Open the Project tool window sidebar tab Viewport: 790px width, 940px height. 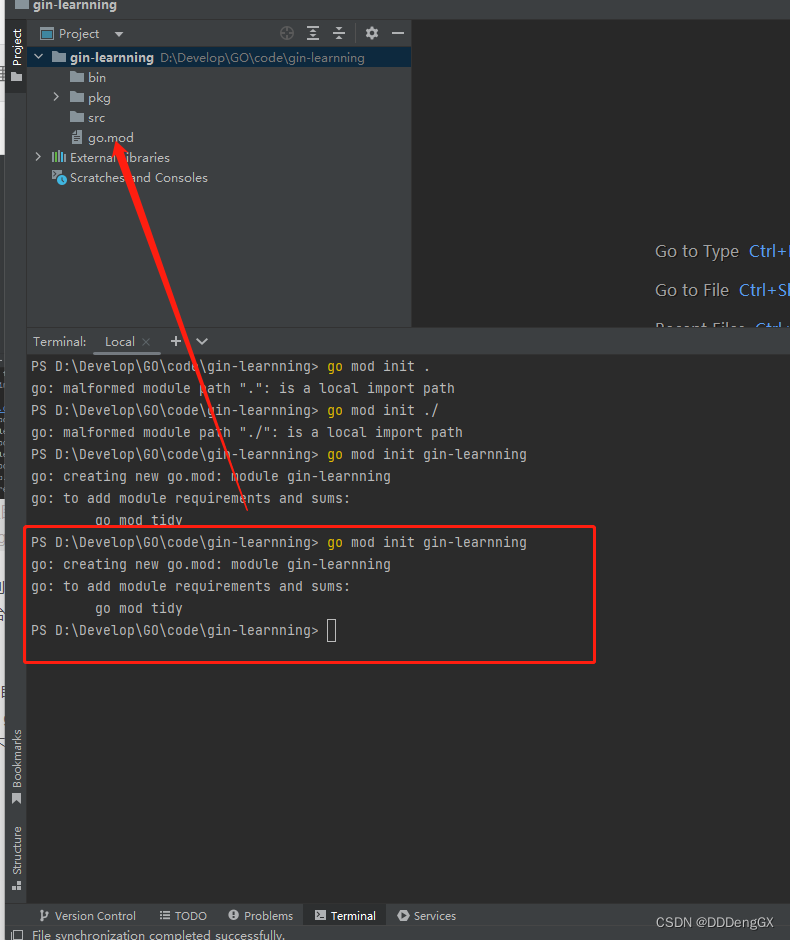17,55
